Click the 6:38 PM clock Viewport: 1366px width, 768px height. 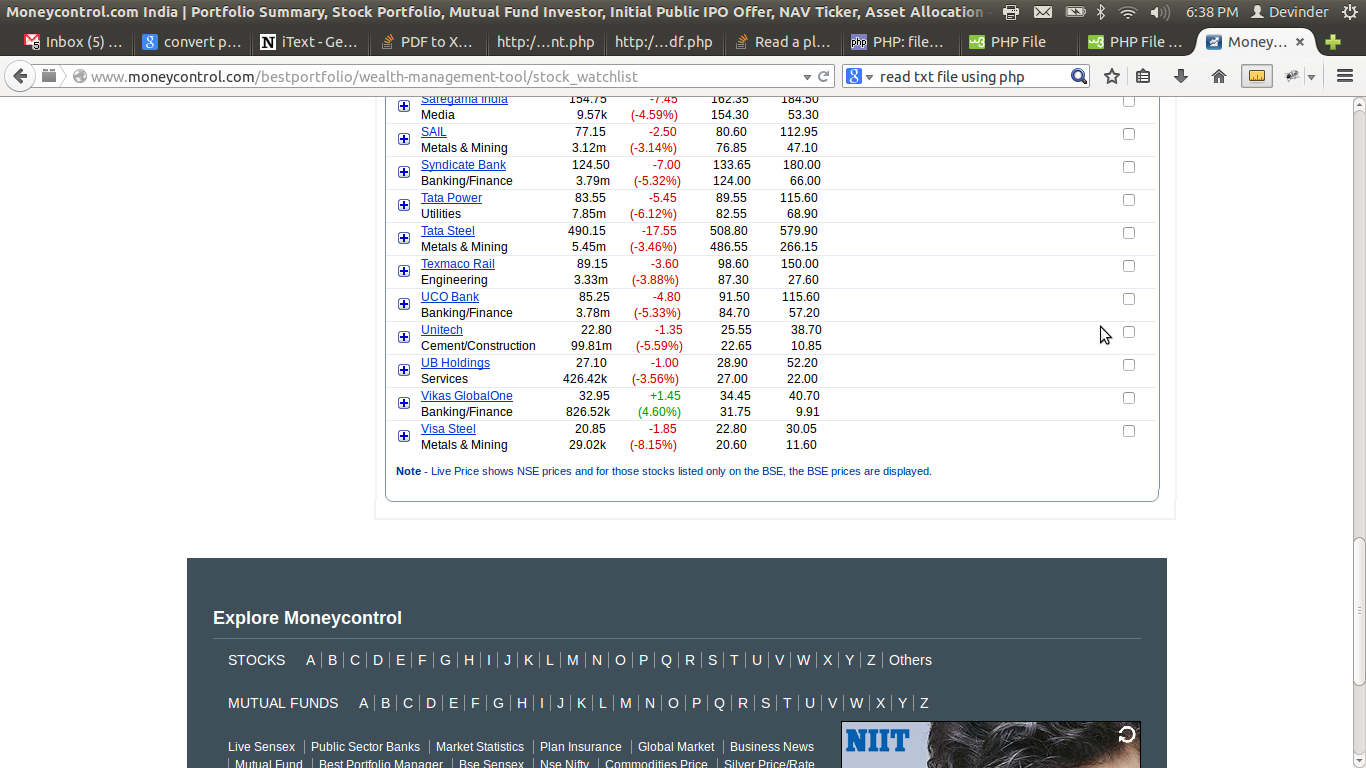tap(1212, 12)
